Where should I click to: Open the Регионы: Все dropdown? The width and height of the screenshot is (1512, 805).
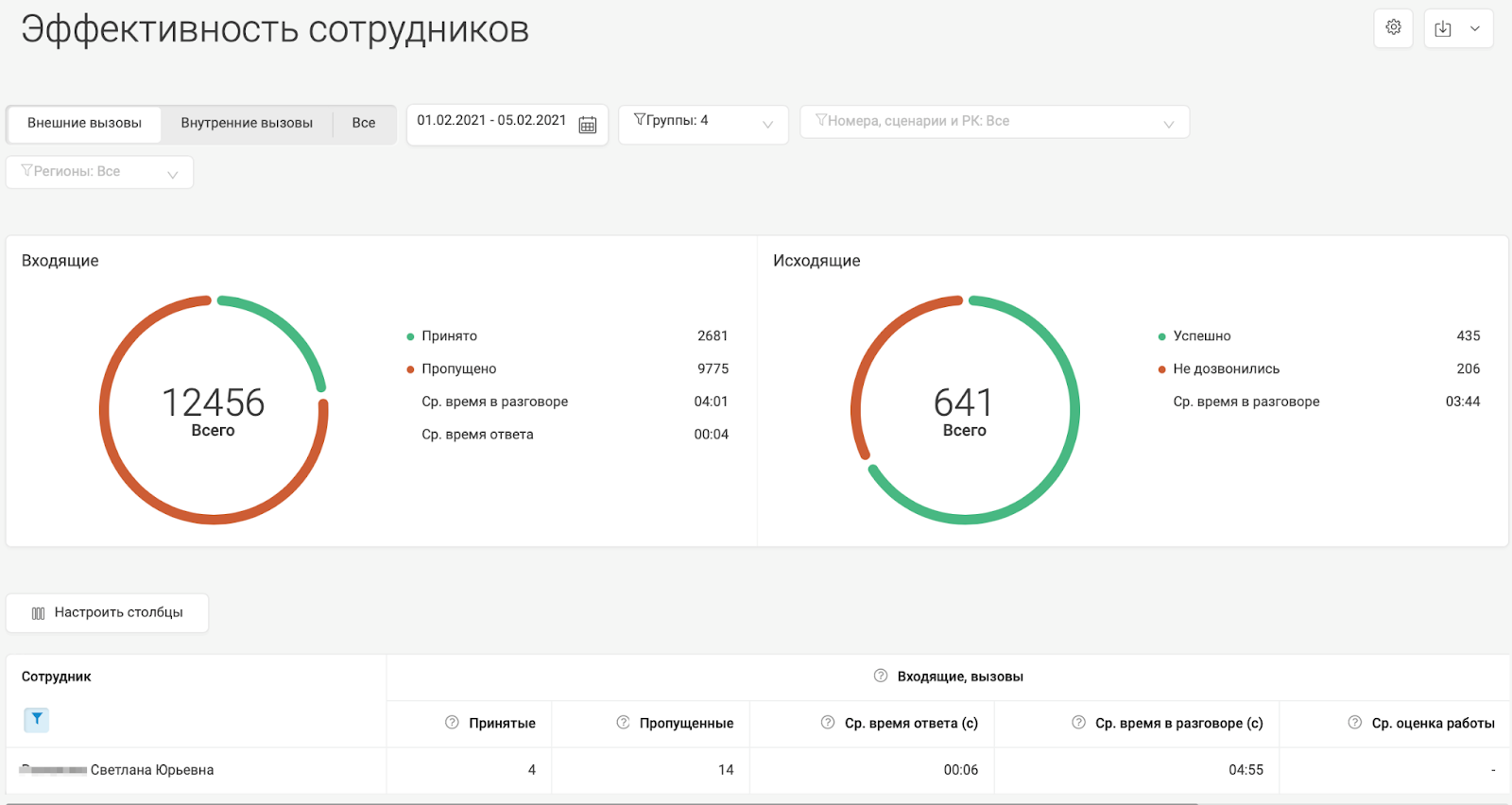[x=99, y=172]
